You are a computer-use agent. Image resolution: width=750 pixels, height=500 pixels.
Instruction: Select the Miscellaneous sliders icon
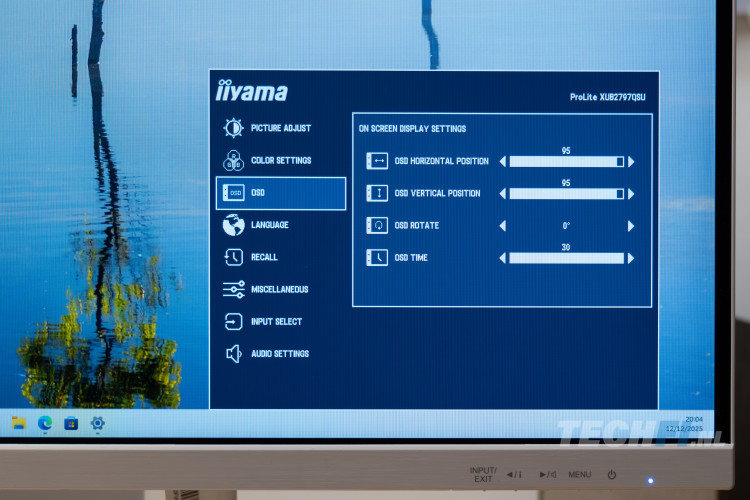tap(233, 289)
